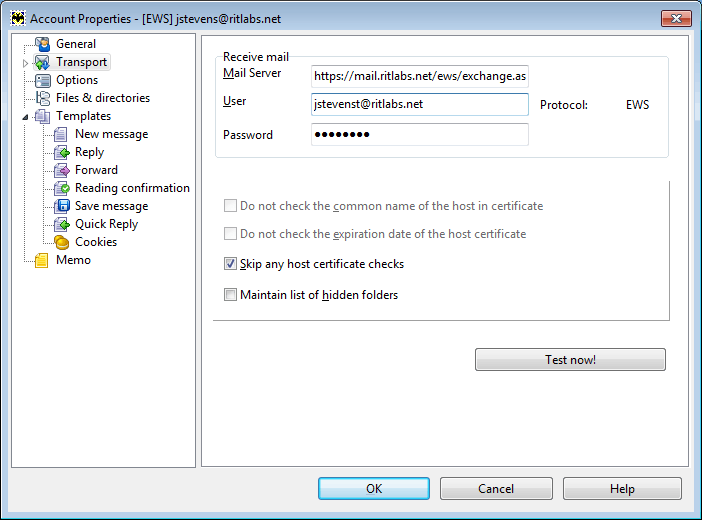Screen dimensions: 702x520
Task: Open the Quick Reply template
Action: pos(106,224)
